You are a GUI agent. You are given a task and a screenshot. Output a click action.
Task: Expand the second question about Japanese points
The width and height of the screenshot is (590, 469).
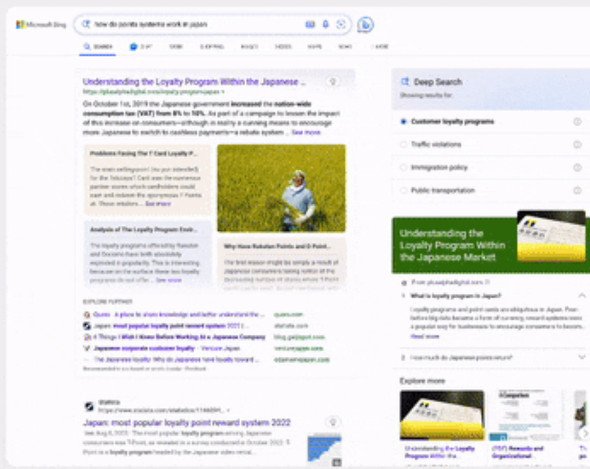coord(582,357)
